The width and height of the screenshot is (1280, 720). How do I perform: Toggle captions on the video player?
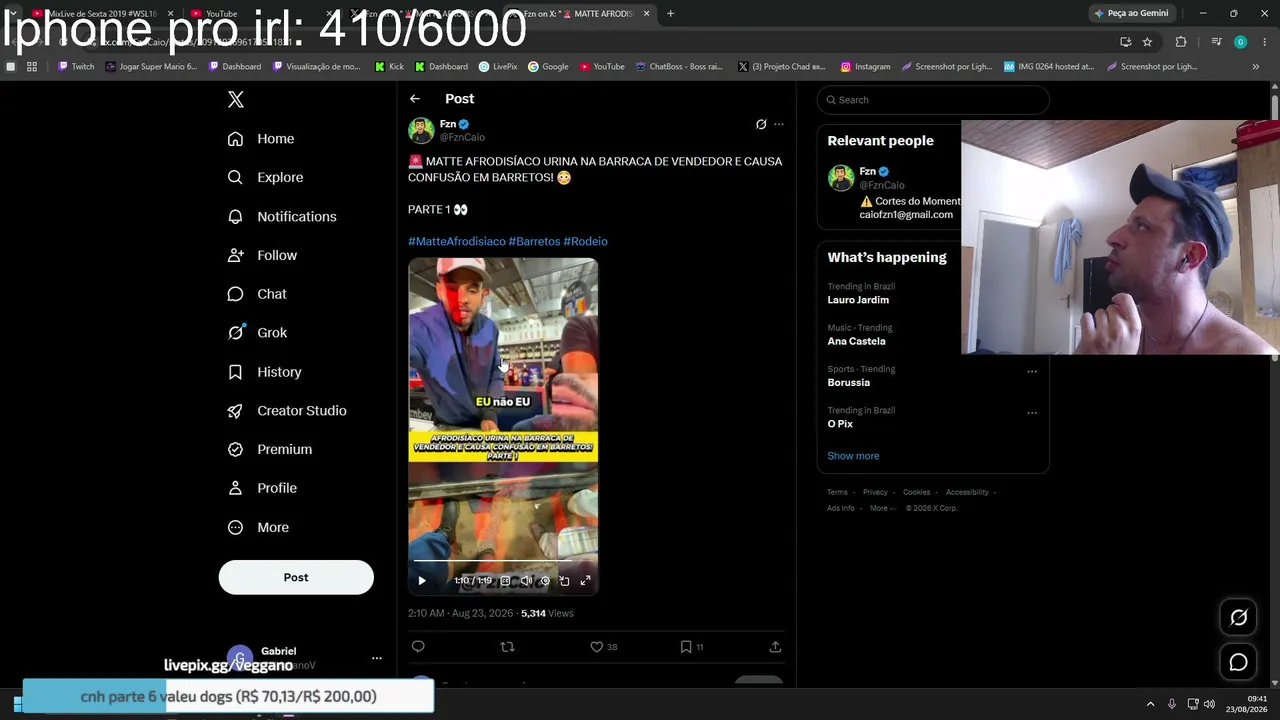coord(505,581)
